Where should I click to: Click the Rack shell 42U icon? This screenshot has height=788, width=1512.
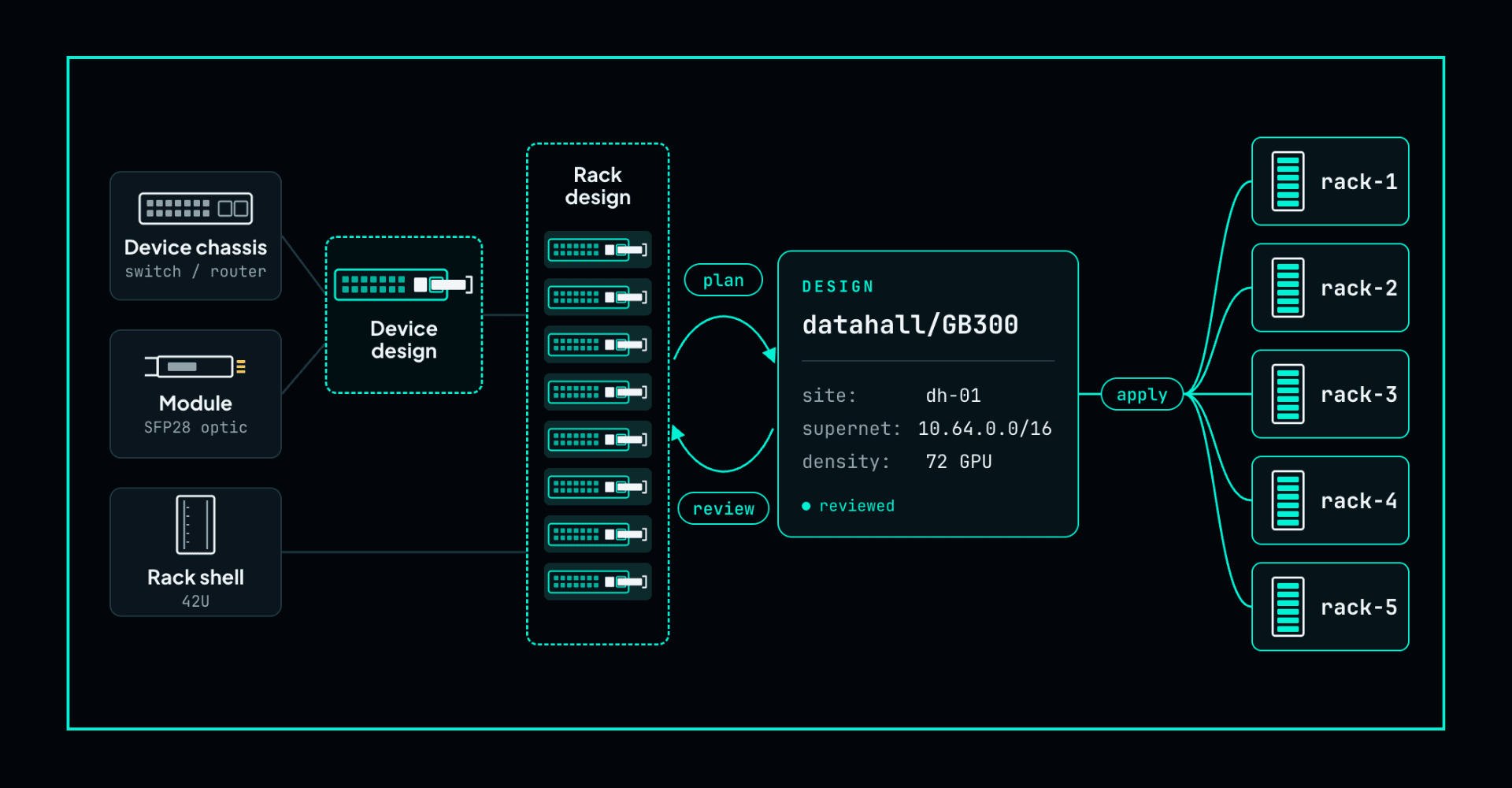[x=195, y=525]
